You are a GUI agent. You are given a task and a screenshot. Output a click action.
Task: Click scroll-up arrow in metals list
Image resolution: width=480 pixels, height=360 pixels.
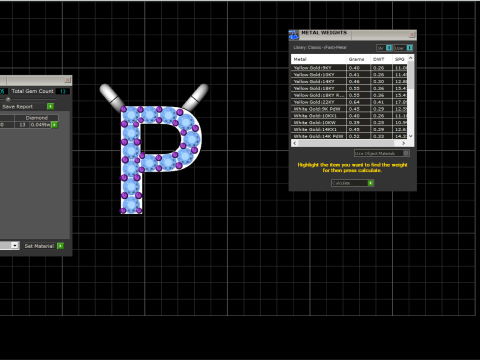411,58
